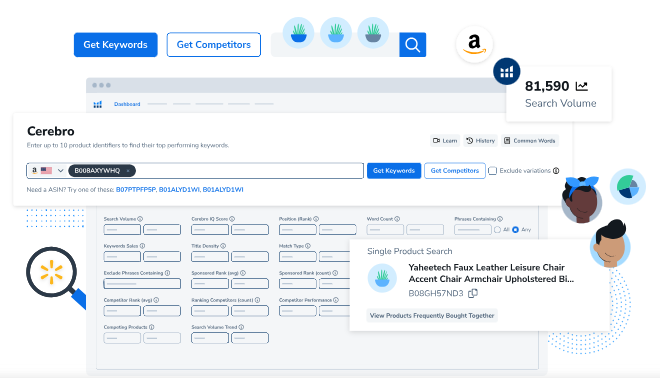Screen dimensions: 660x391
Task: Click the 81,590 Search Volume value
Action: pyautogui.click(x=547, y=86)
